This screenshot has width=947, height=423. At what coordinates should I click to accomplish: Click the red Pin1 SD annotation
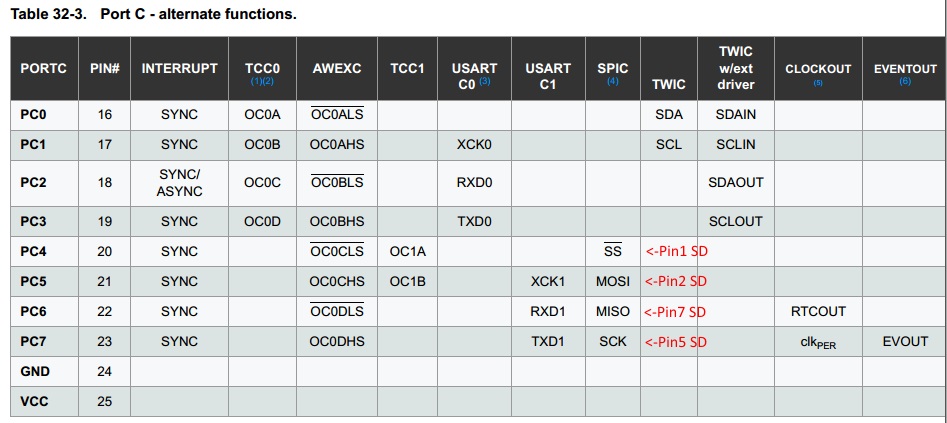[676, 251]
